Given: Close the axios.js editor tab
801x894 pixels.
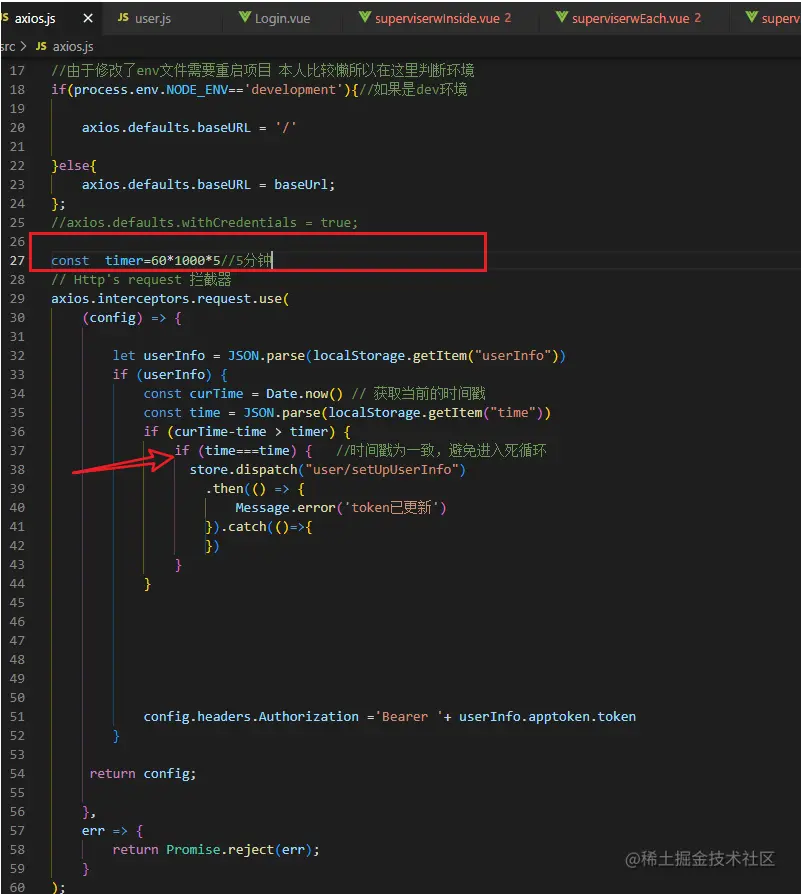Looking at the screenshot, I should [x=88, y=18].
